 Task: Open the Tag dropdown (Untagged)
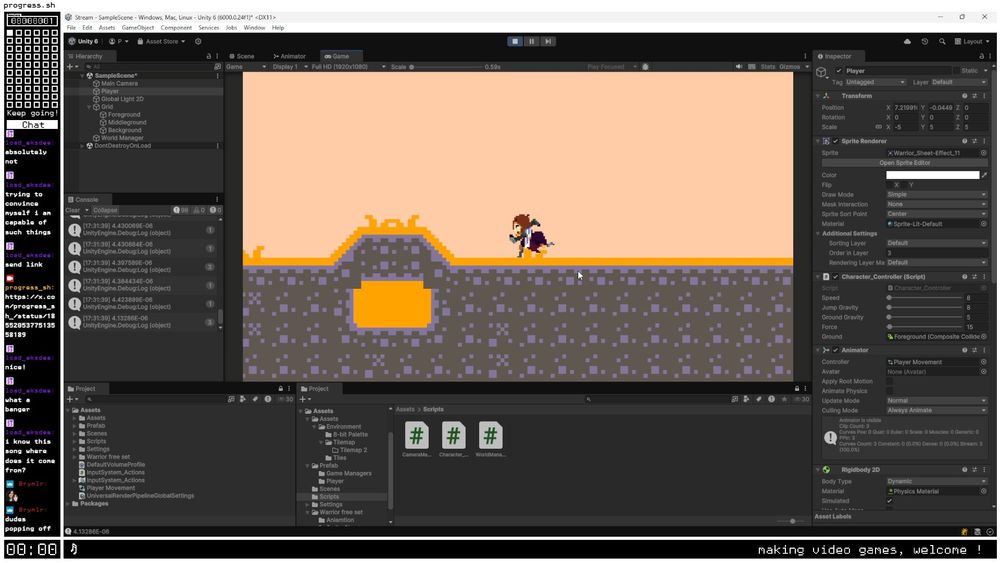pos(874,82)
